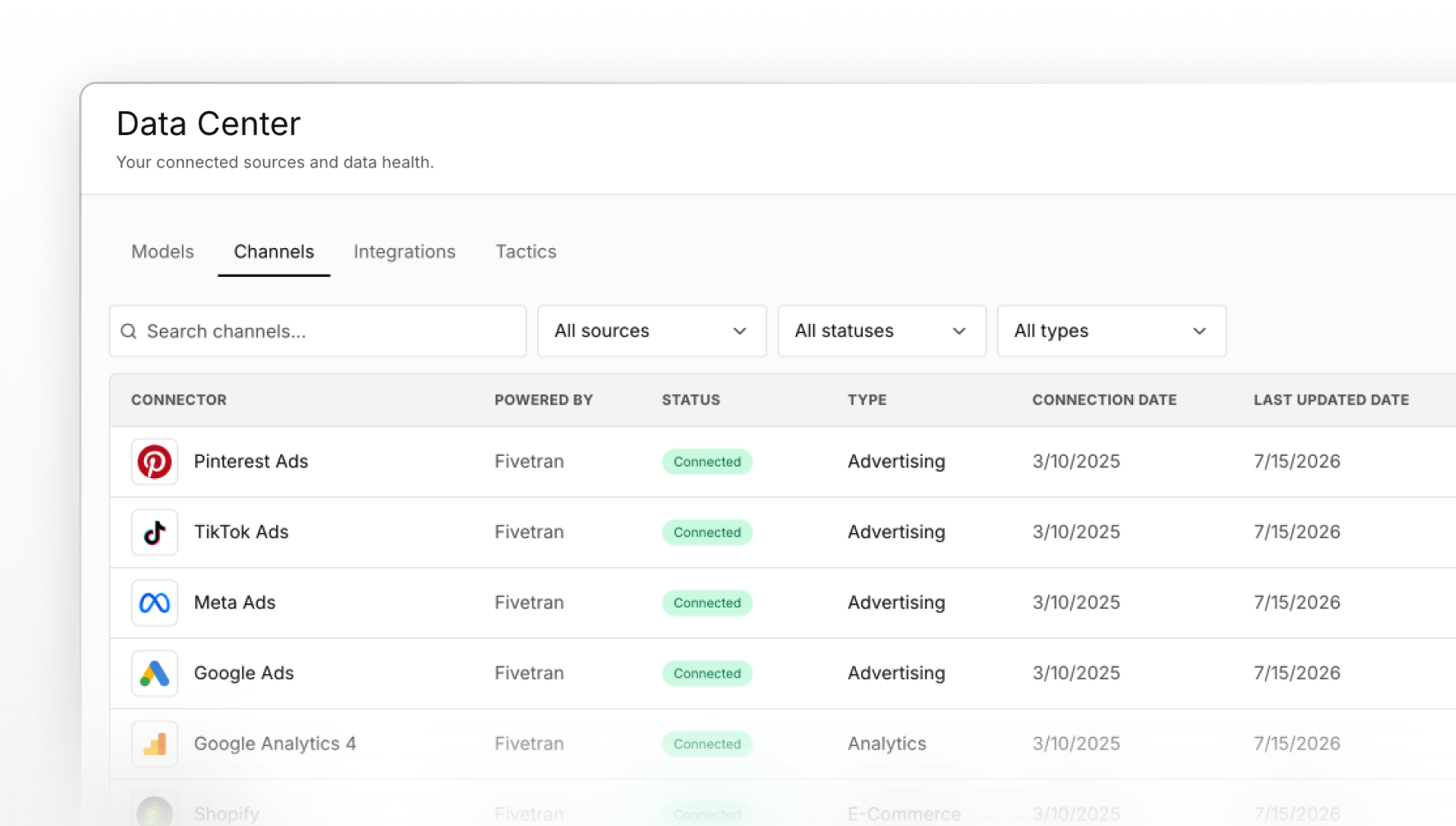Image resolution: width=1456 pixels, height=826 pixels.
Task: Click the Connected badge for TikTok Ads
Action: (x=707, y=533)
